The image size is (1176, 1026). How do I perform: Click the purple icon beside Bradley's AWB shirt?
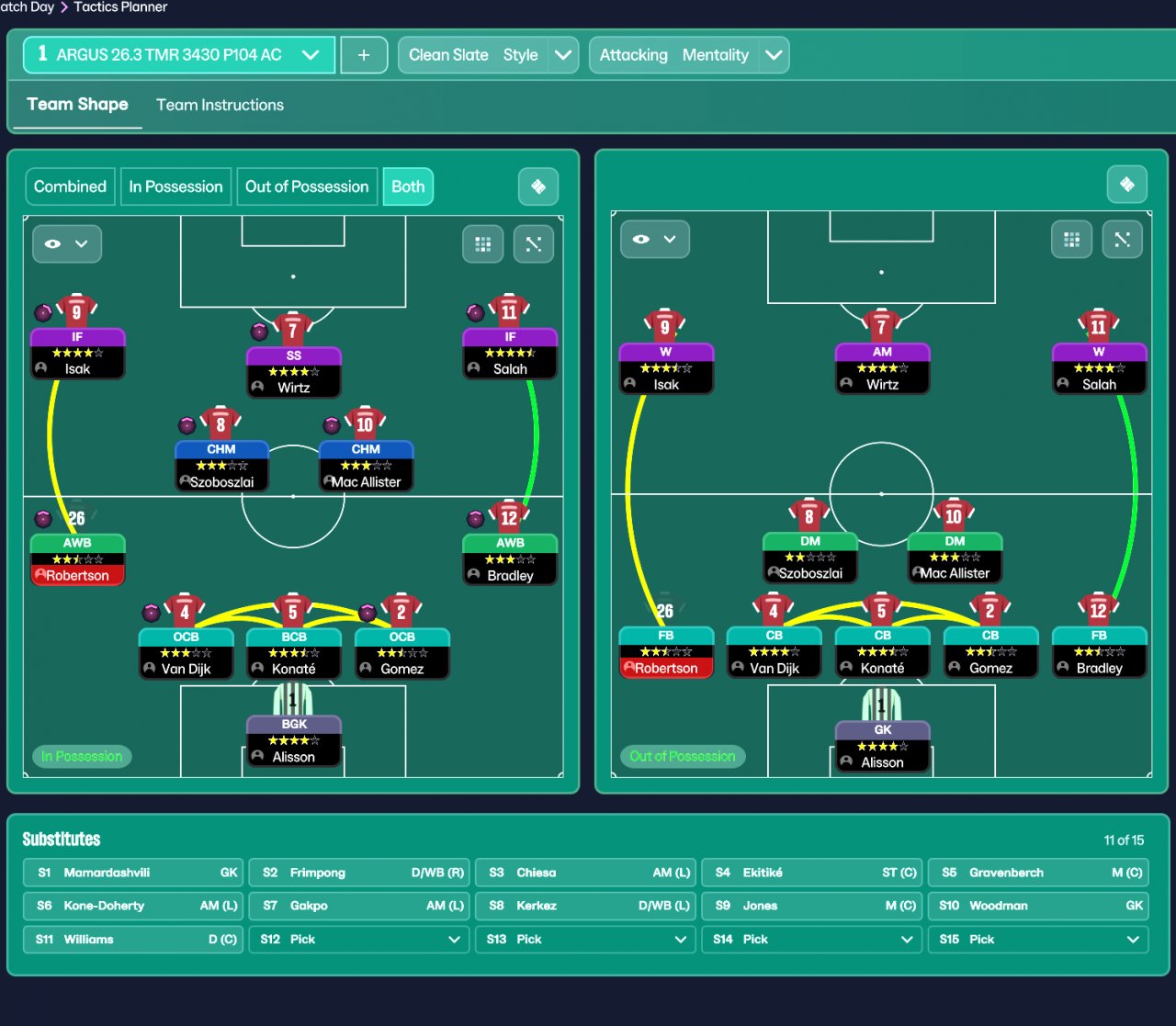[475, 519]
